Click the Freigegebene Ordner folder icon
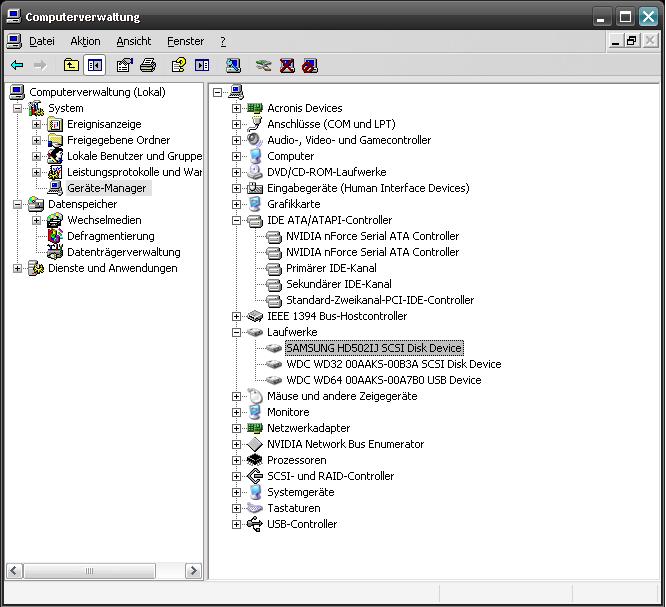This screenshot has height=607, width=666. (55, 140)
